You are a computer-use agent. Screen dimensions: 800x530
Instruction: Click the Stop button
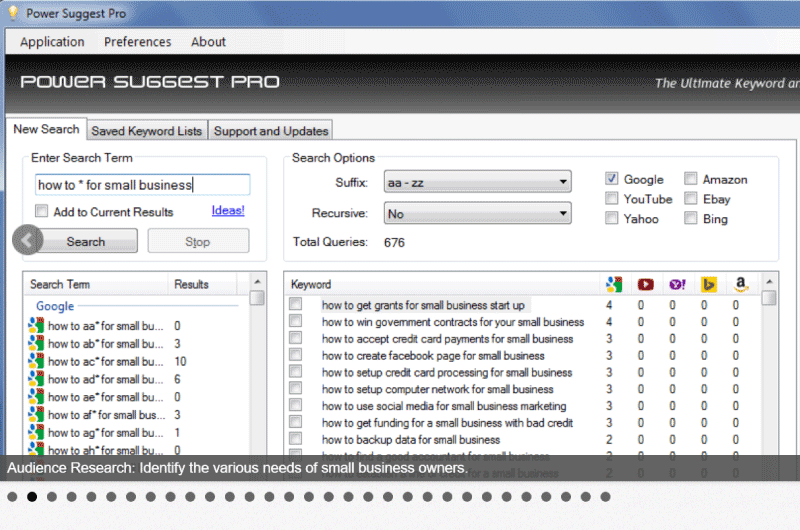(198, 241)
